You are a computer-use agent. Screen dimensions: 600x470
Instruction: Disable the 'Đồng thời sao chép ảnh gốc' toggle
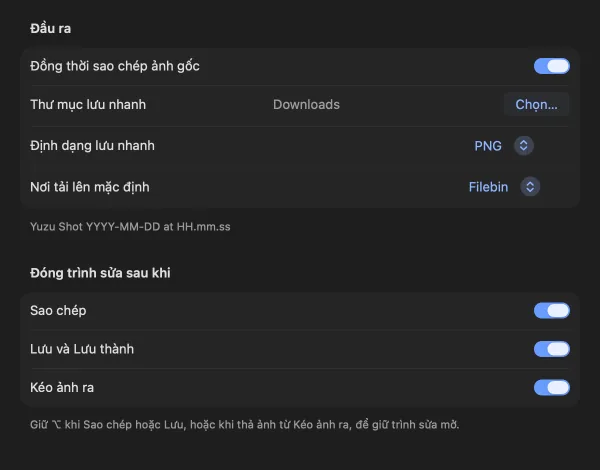[552, 66]
